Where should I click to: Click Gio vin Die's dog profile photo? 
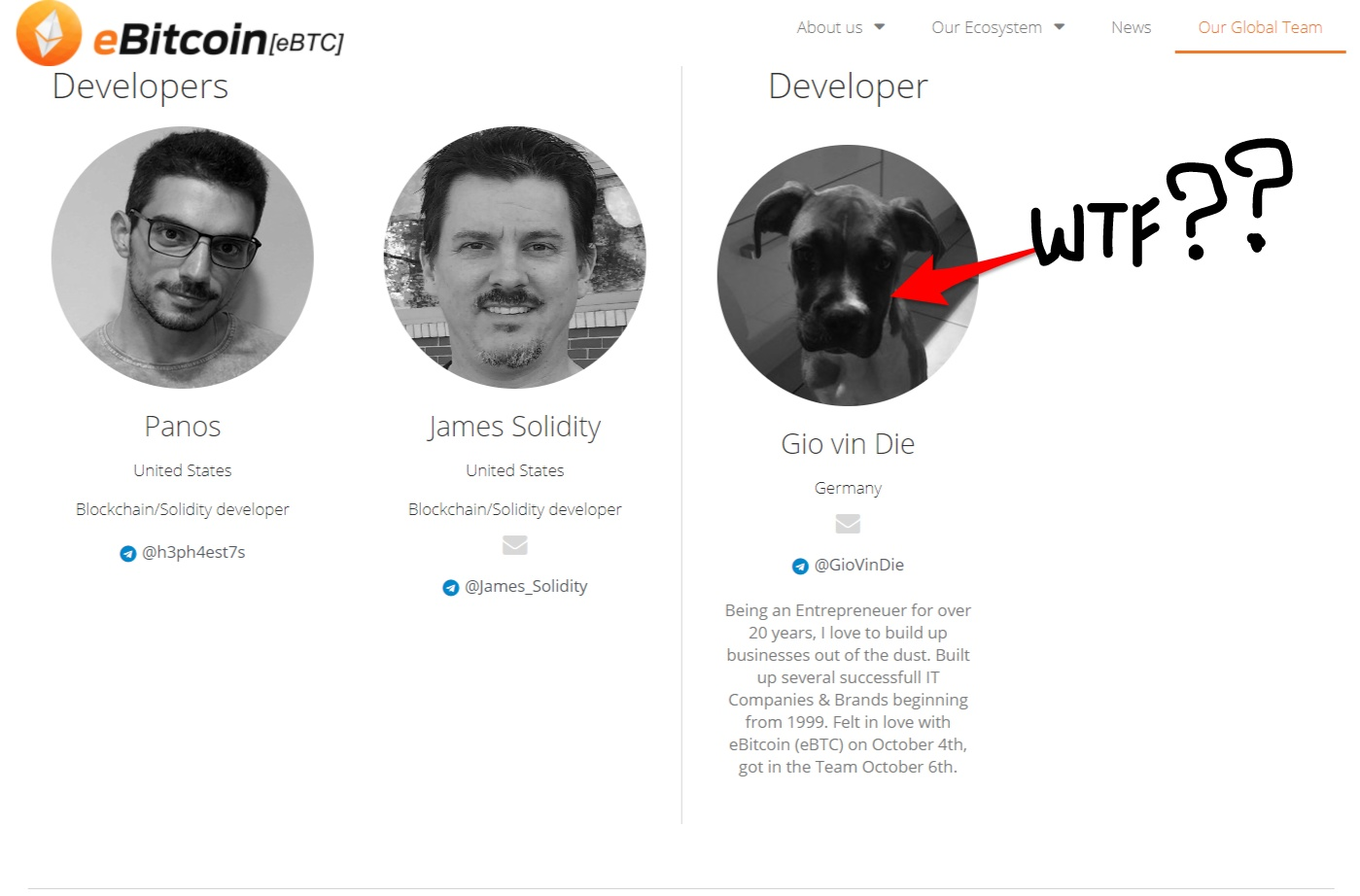848,275
